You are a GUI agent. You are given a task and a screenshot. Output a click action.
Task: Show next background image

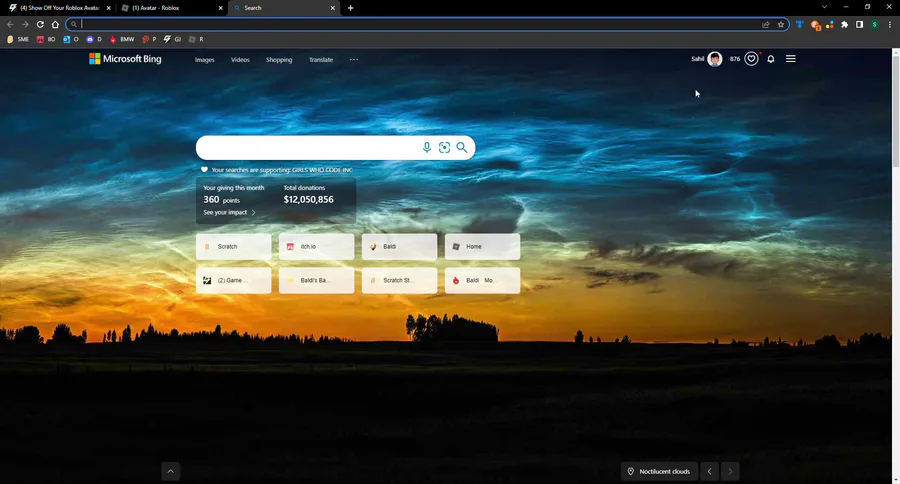(730, 471)
